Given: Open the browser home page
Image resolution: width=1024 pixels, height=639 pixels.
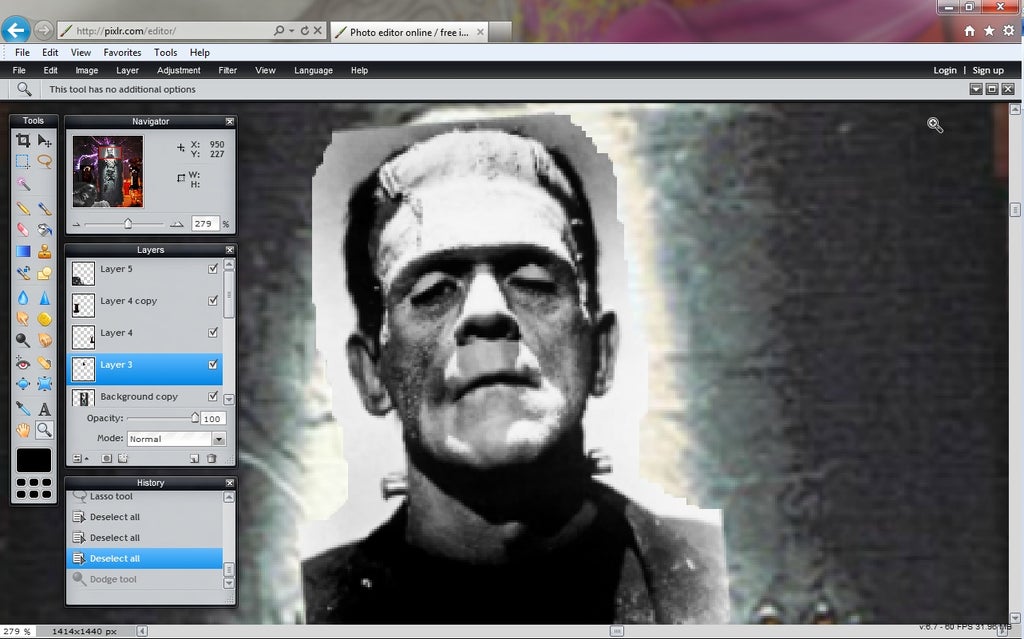Looking at the screenshot, I should 970,31.
